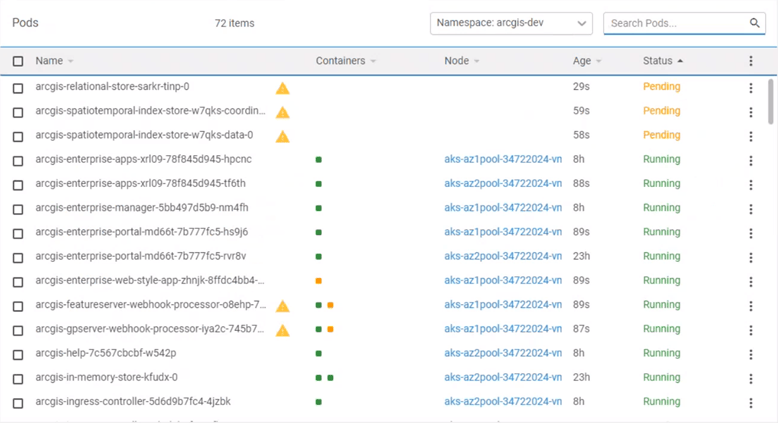Check the arcgis-relational-store-sarkr-tinp-0 row checkbox
The width and height of the screenshot is (778, 423).
click(x=18, y=88)
